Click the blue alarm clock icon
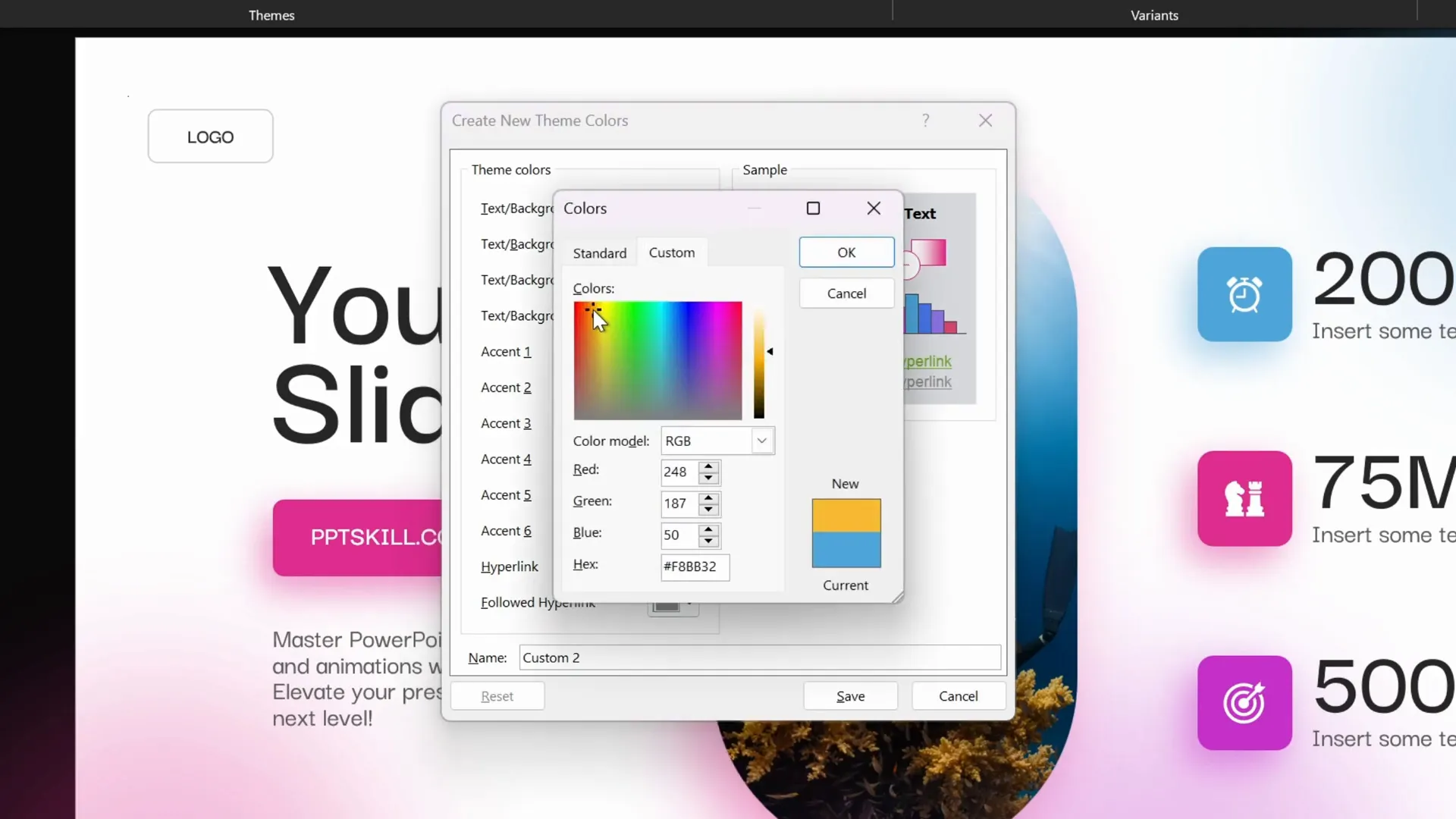 [x=1244, y=294]
